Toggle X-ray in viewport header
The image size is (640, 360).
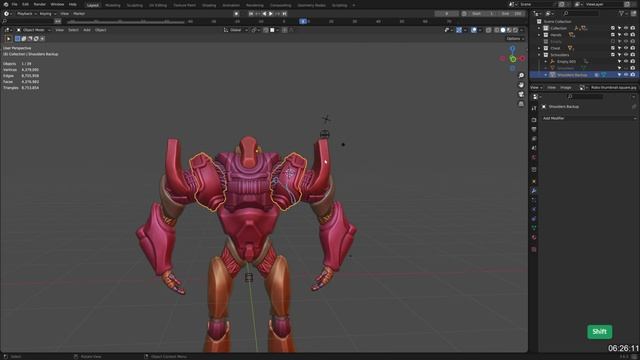(x=489, y=30)
